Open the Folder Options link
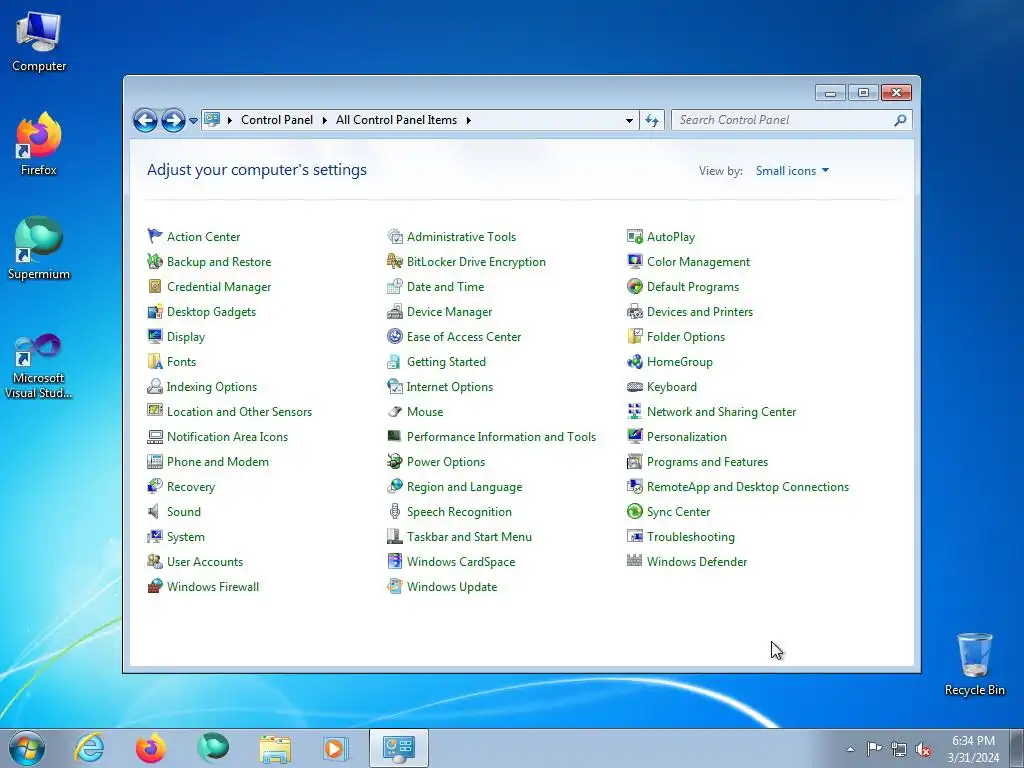 tap(686, 336)
